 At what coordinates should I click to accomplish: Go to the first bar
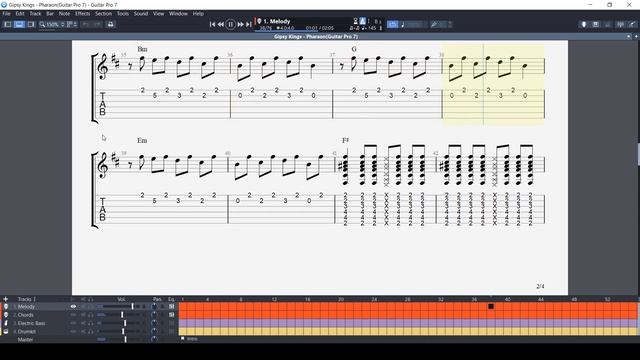pyautogui.click(x=212, y=24)
